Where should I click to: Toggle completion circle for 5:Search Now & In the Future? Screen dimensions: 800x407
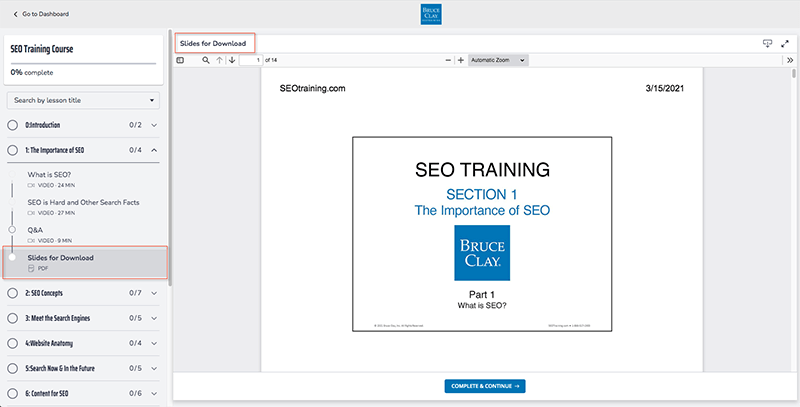point(13,368)
